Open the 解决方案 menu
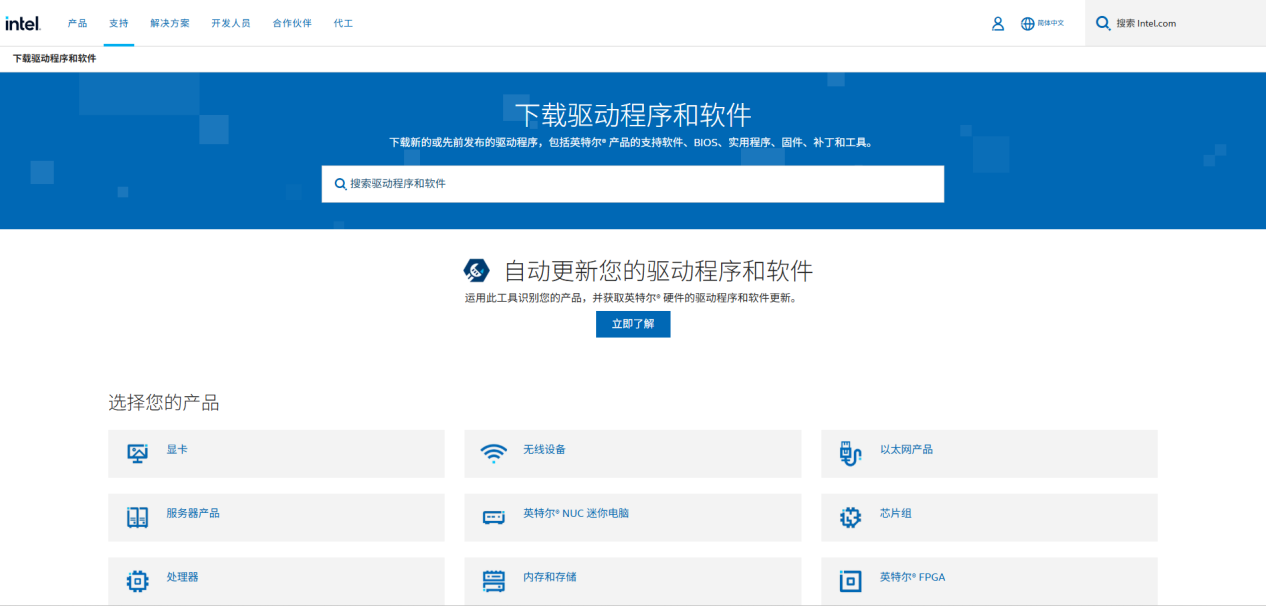The height and width of the screenshot is (606, 1266). [170, 23]
